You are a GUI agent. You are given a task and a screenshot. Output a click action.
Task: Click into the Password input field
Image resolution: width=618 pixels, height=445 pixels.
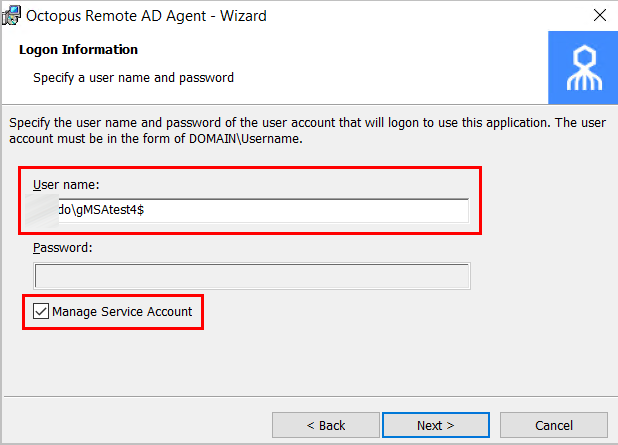252,276
